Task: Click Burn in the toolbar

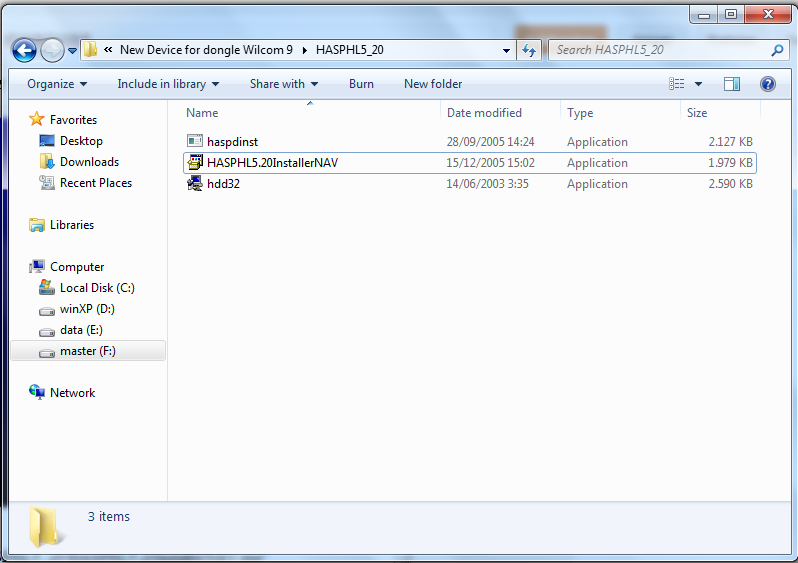Action: pos(361,84)
